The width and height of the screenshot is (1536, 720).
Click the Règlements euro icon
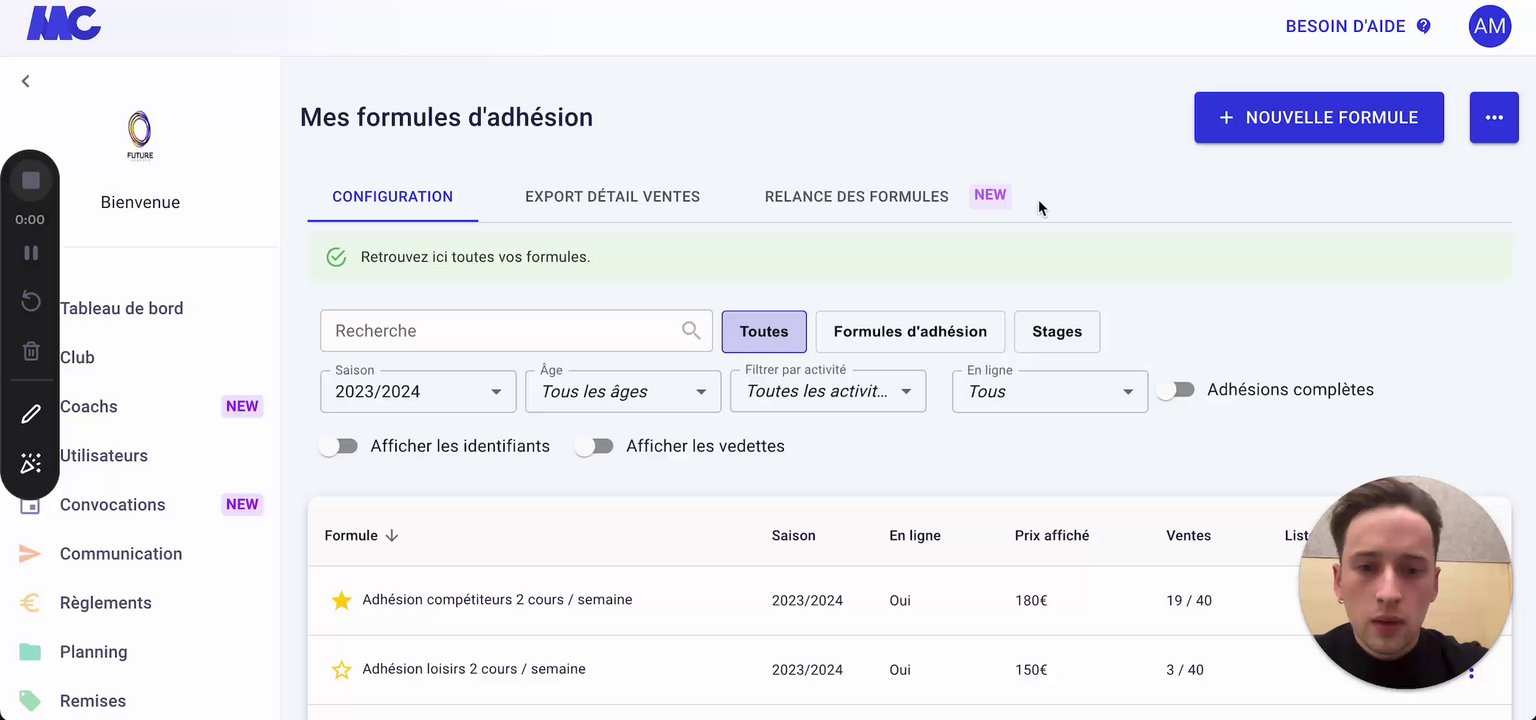pyautogui.click(x=30, y=603)
